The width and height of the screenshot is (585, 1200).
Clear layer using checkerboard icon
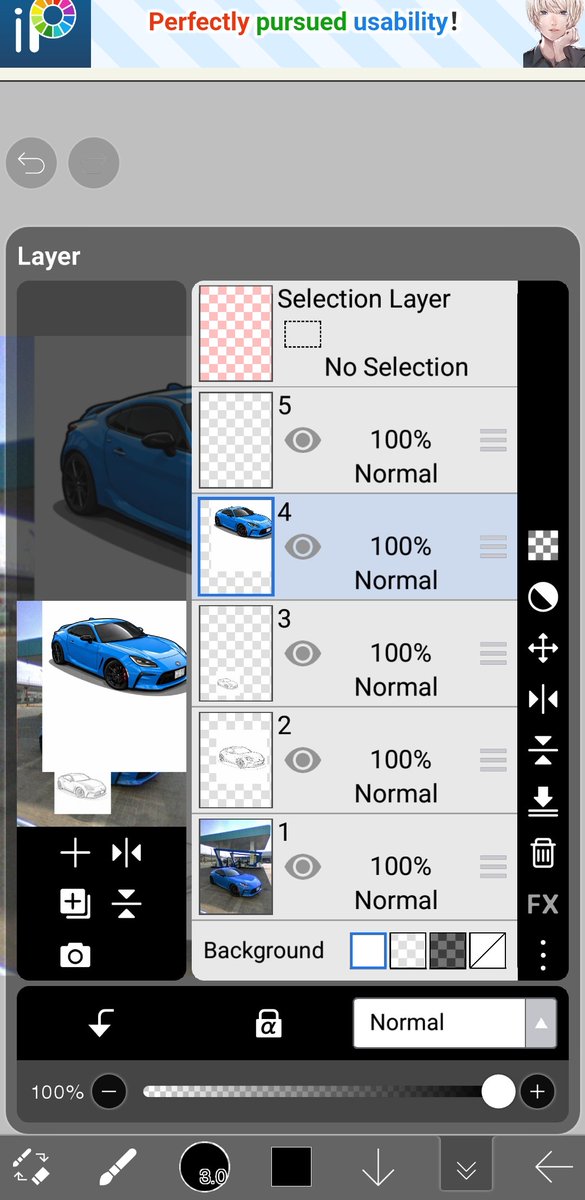click(543, 545)
